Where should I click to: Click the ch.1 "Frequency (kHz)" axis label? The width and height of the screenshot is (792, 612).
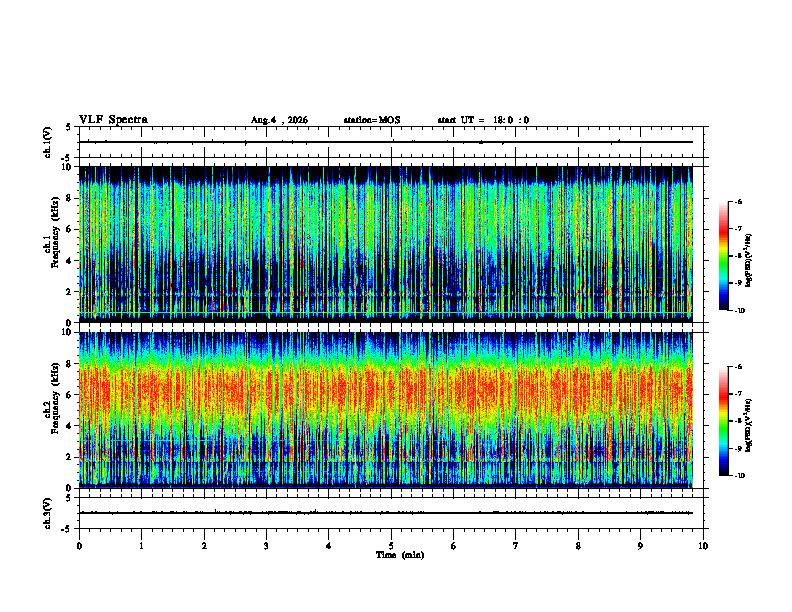(x=55, y=232)
